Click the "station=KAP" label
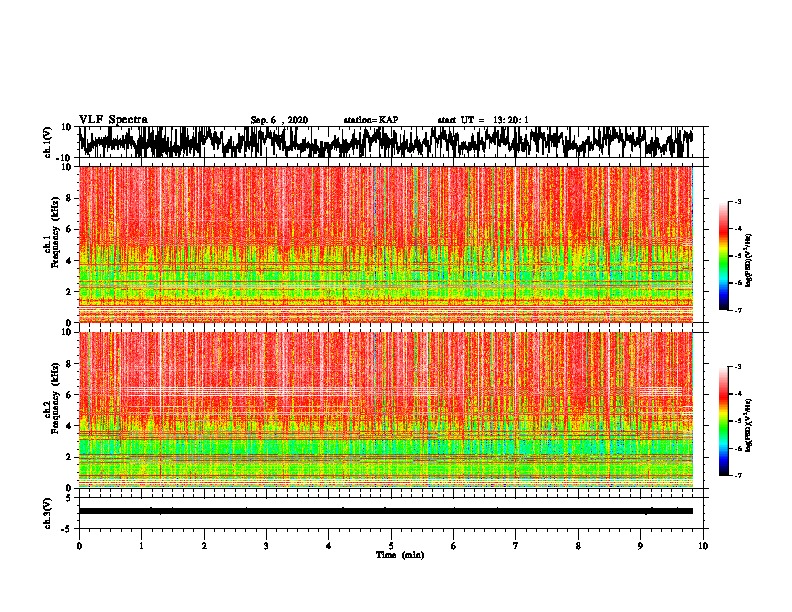The height and width of the screenshot is (612, 792). click(x=371, y=120)
